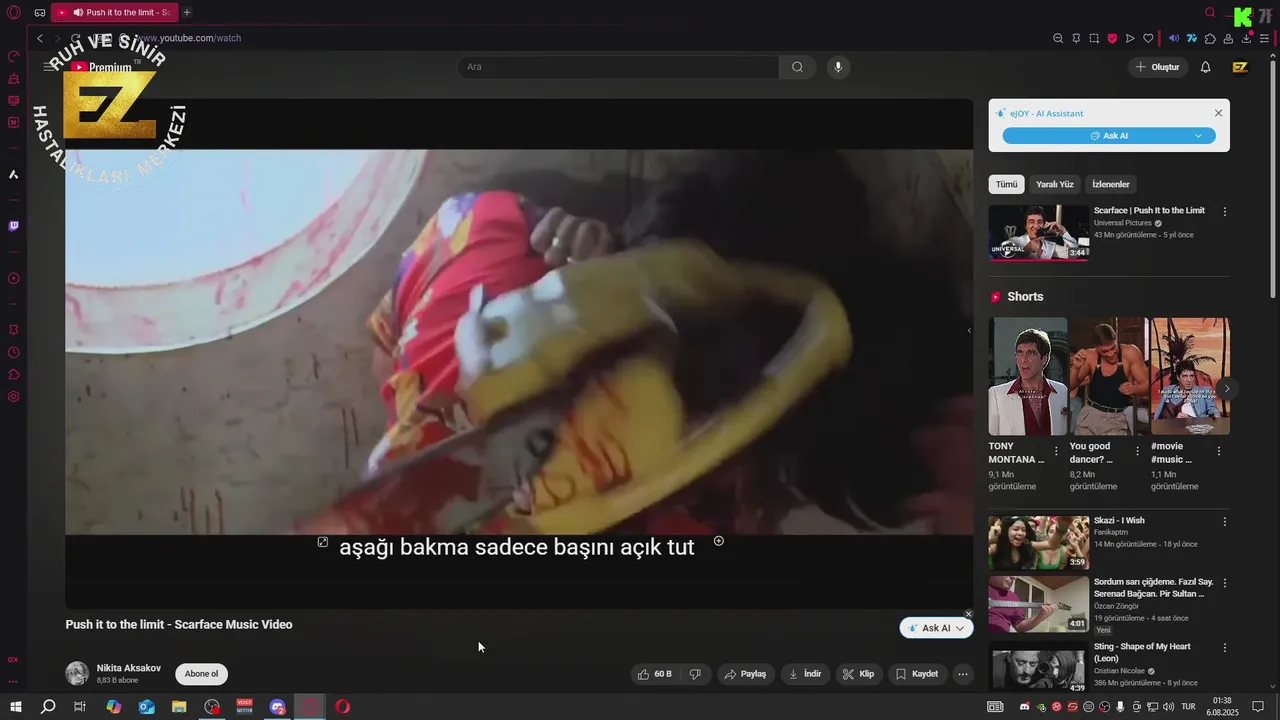Open Skazi - I Wish video thumbnail

pos(1039,543)
